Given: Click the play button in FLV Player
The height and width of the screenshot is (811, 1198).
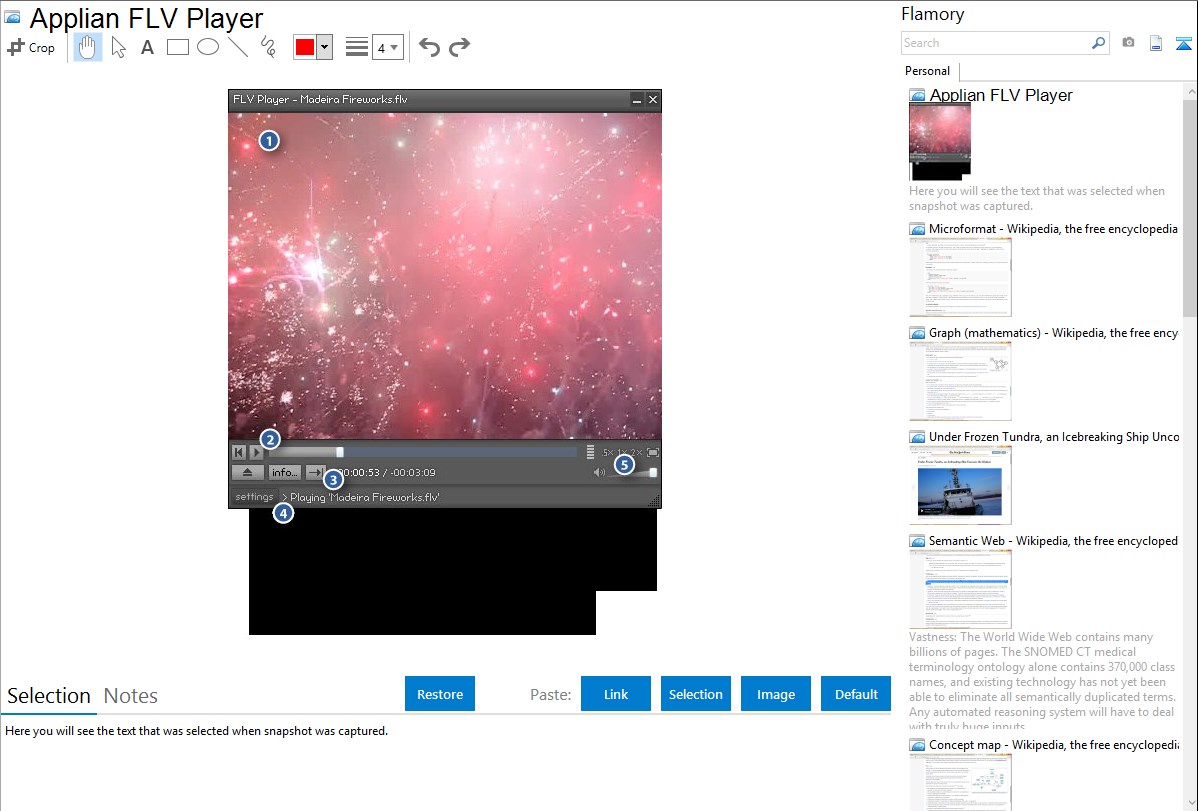Looking at the screenshot, I should click(x=257, y=453).
